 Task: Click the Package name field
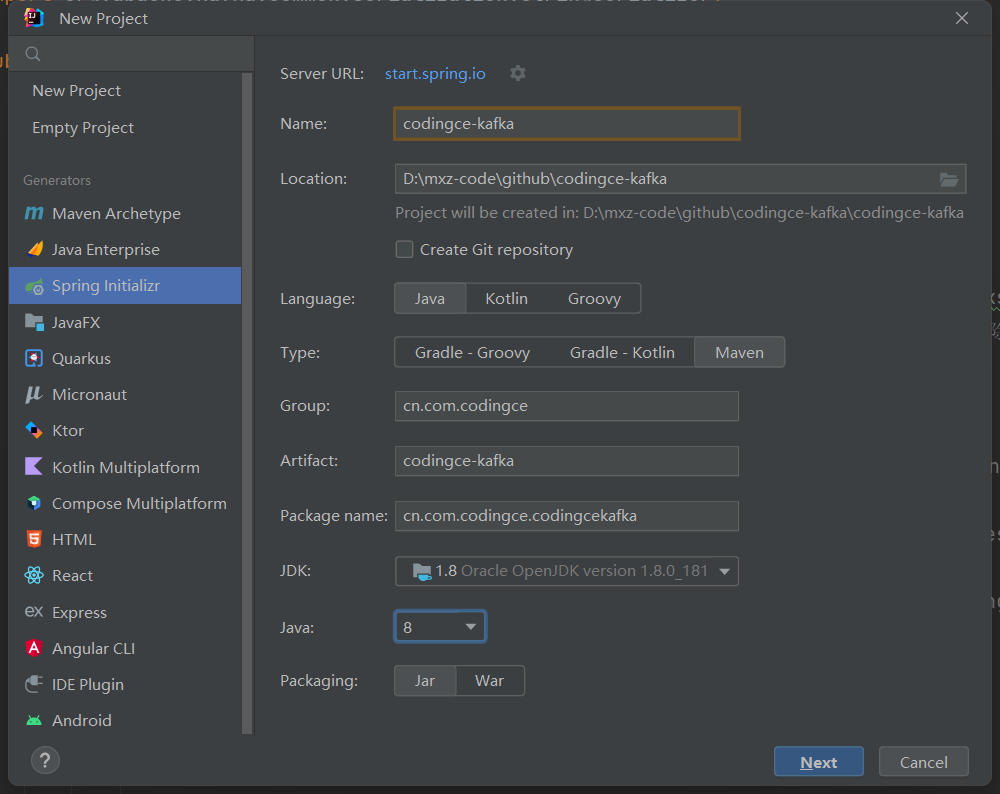[566, 516]
